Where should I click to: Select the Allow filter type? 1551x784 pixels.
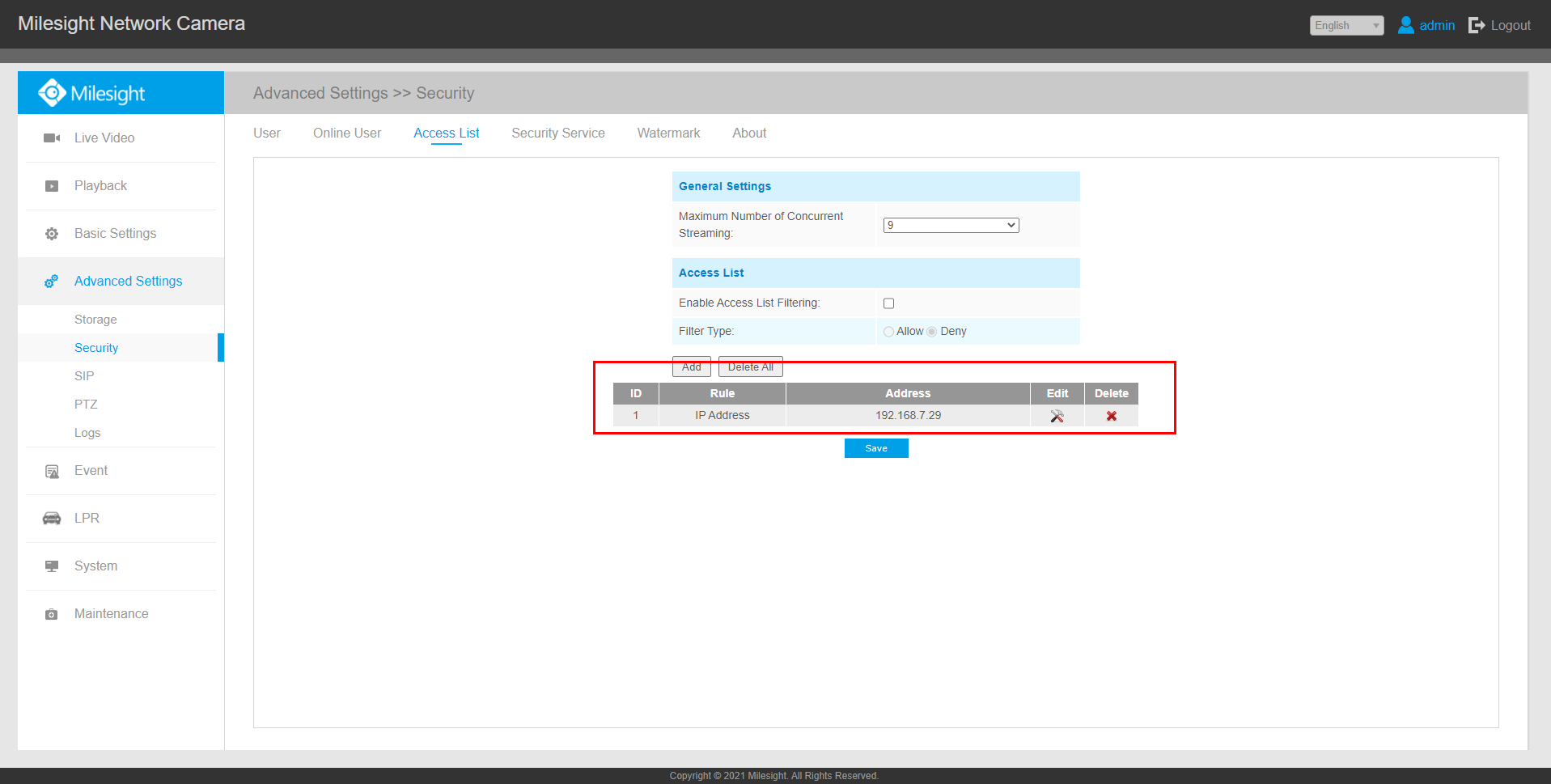(x=888, y=332)
